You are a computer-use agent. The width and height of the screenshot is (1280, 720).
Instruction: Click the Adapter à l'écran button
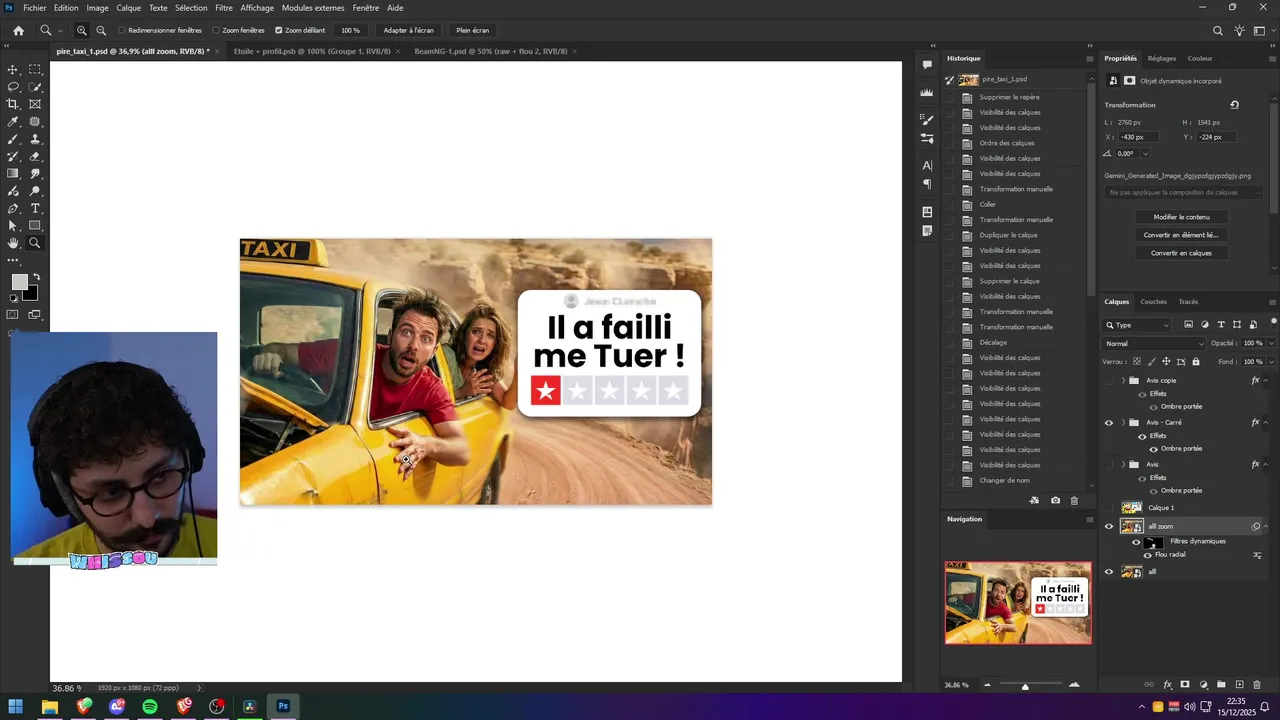(409, 31)
